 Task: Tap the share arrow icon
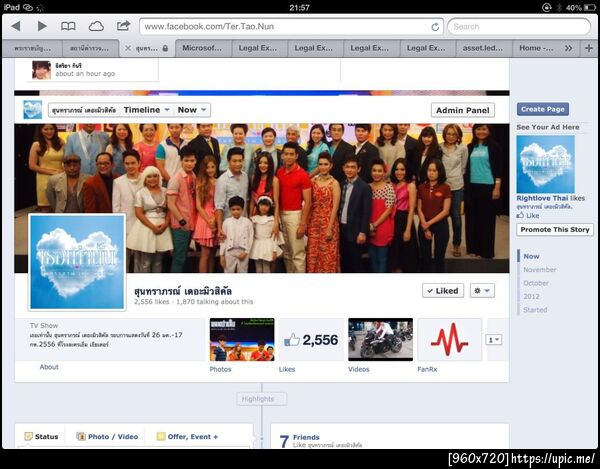click(x=123, y=26)
